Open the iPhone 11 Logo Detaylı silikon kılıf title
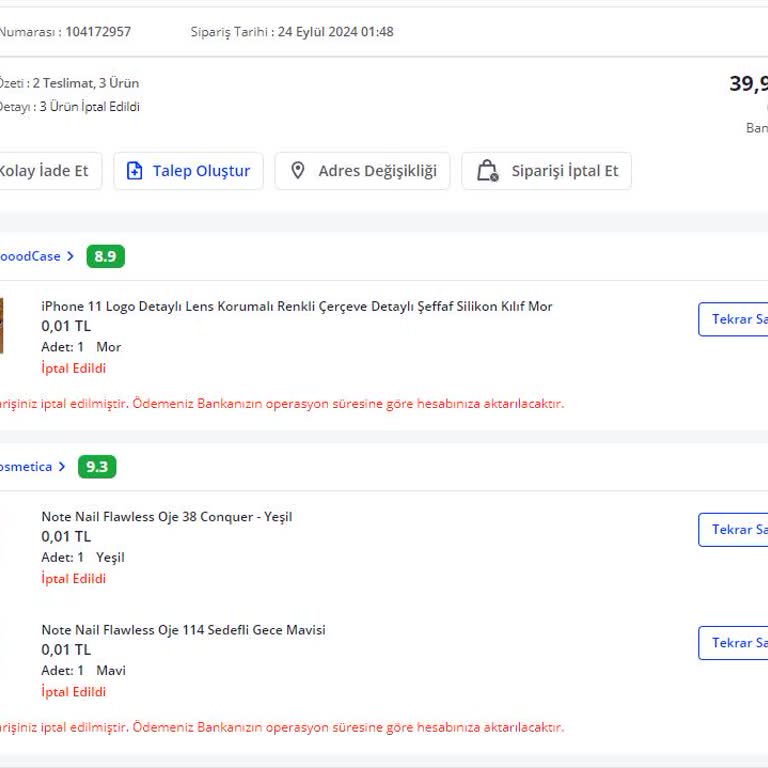Viewport: 768px width, 768px height. 296,307
